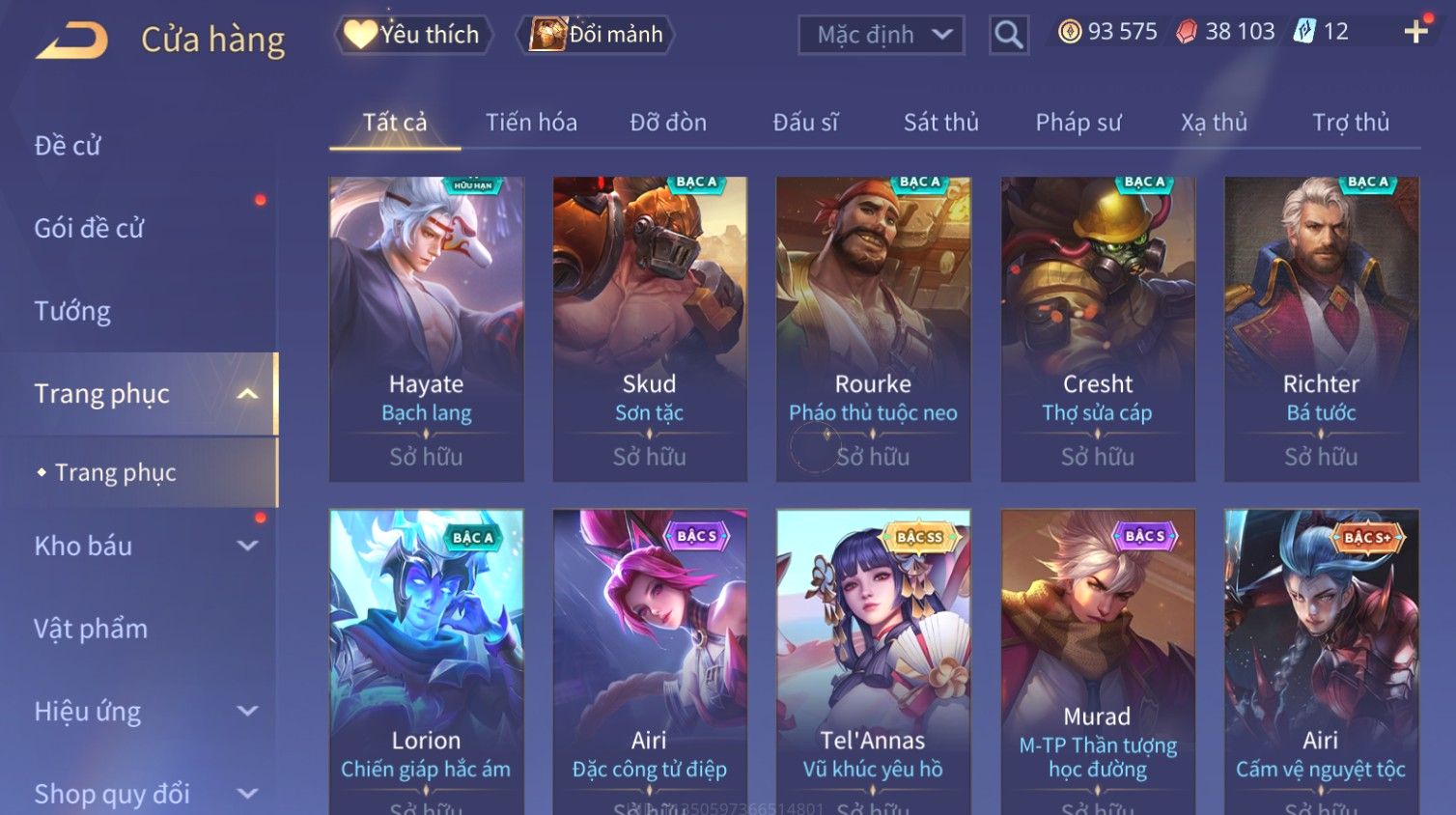This screenshot has width=1456, height=815.
Task: Click the red gem currency icon
Action: [x=1186, y=32]
